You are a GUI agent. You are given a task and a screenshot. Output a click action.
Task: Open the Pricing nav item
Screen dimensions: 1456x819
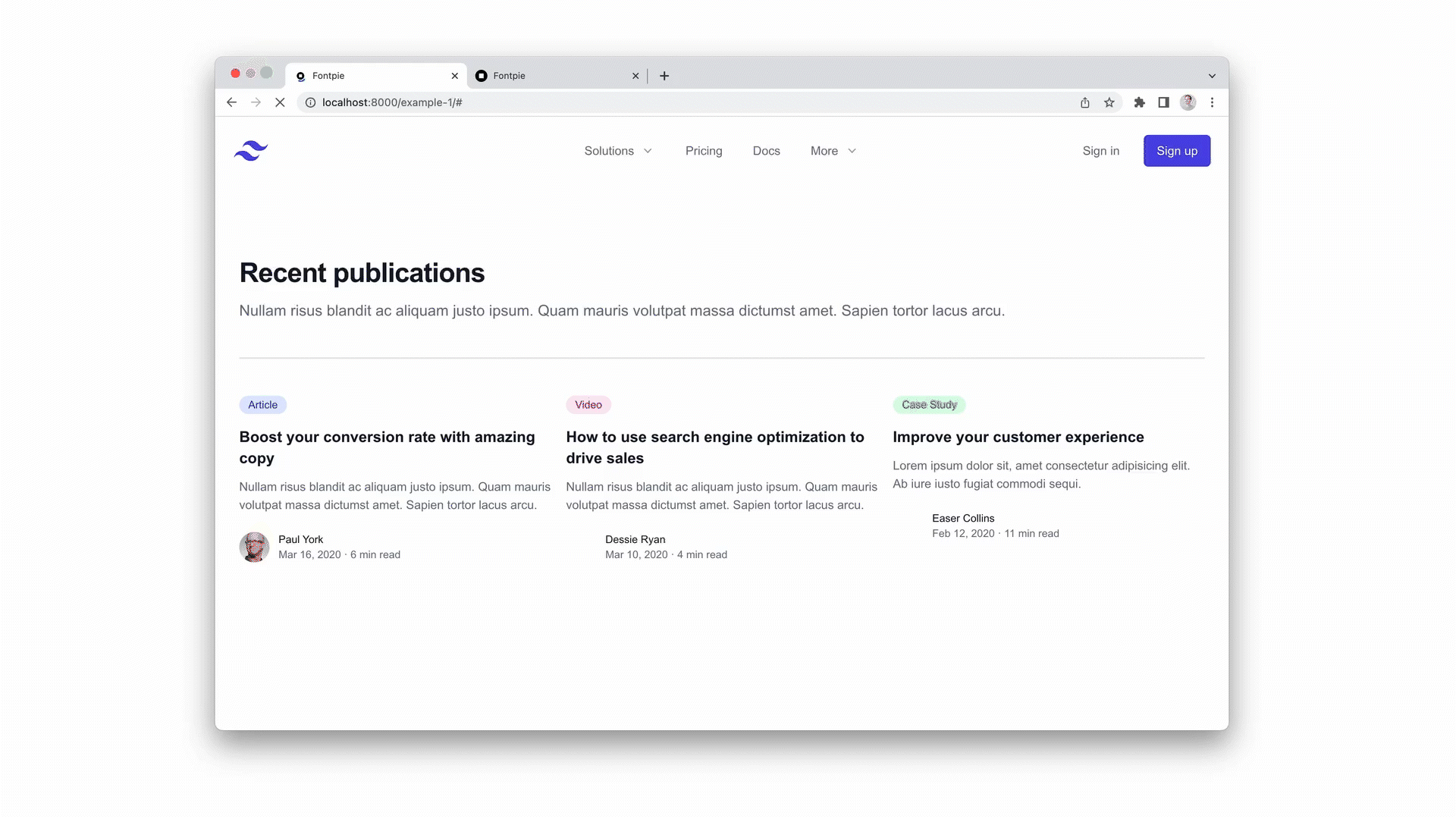[704, 151]
